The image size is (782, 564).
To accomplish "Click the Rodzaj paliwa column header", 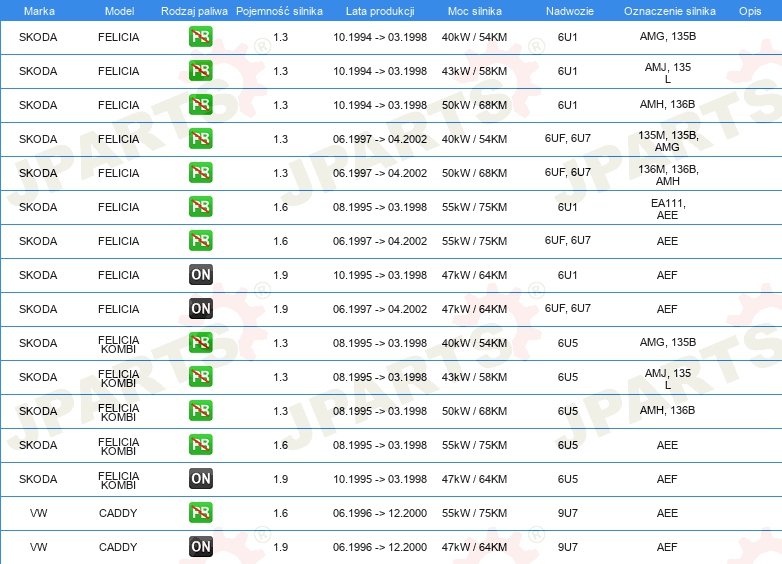I will point(194,11).
